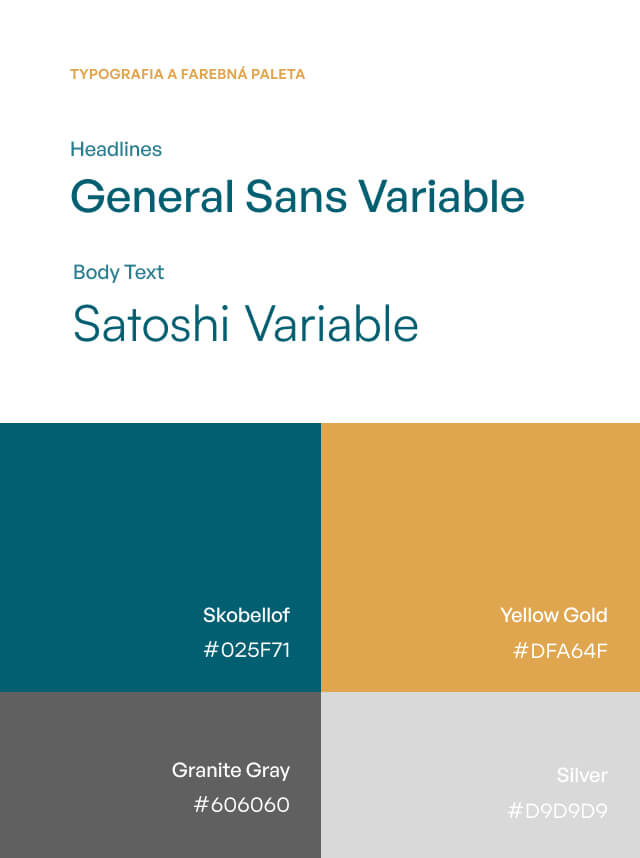Screen dimensions: 640x858
Task: Select the #D9D9D9 hex label
Action: pos(557,810)
